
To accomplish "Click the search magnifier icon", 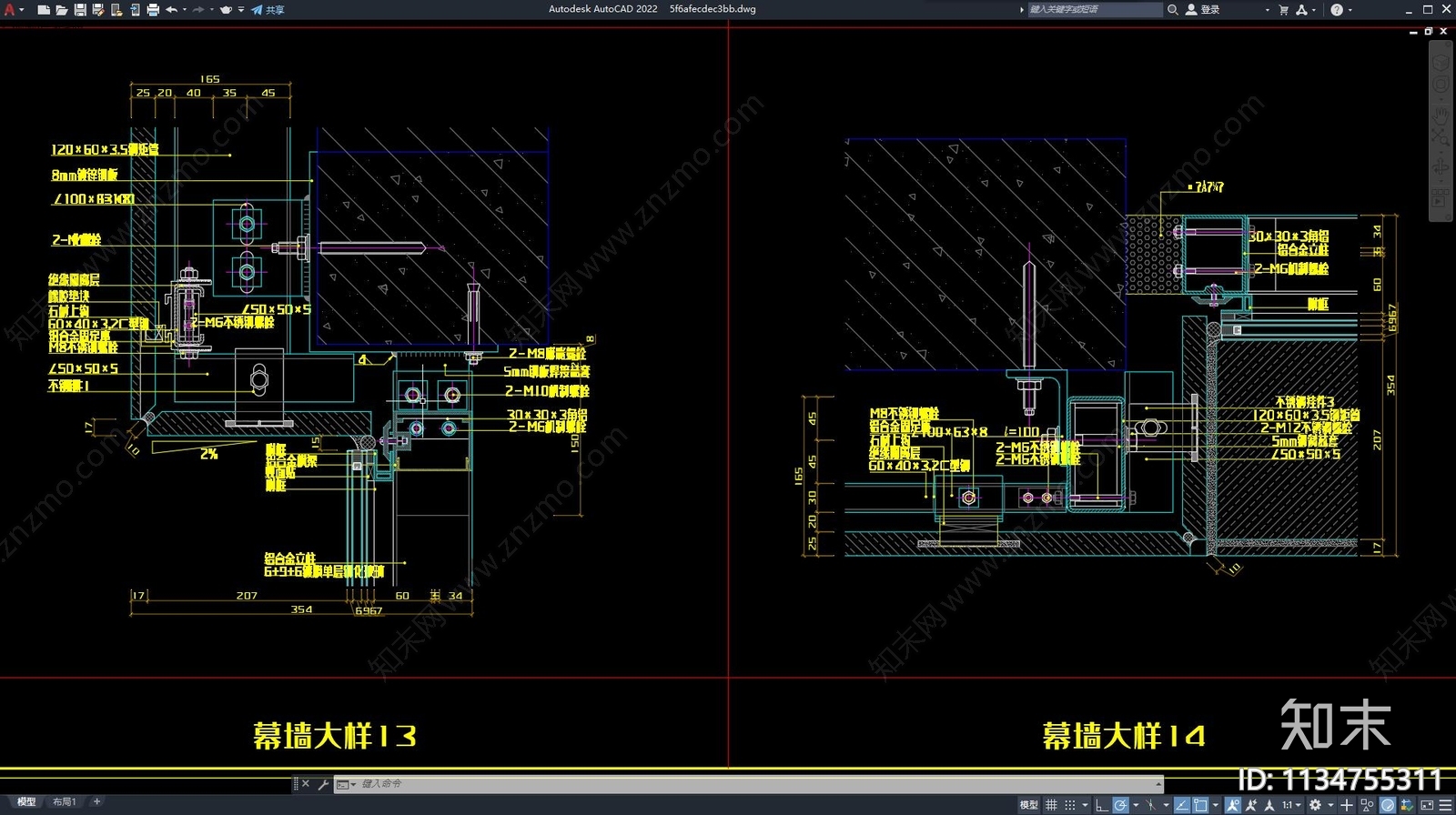I will (1173, 9).
